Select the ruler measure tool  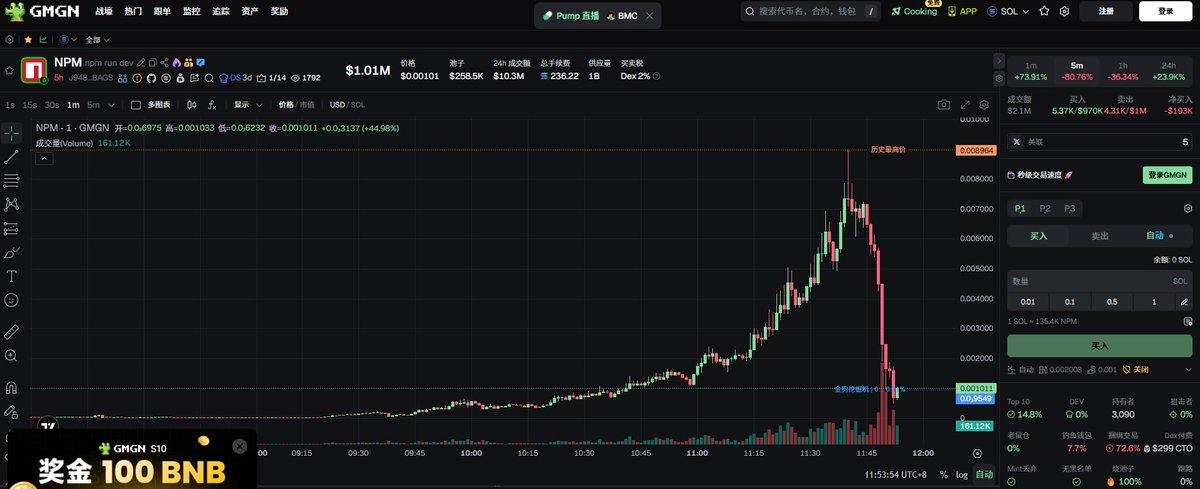coord(11,330)
